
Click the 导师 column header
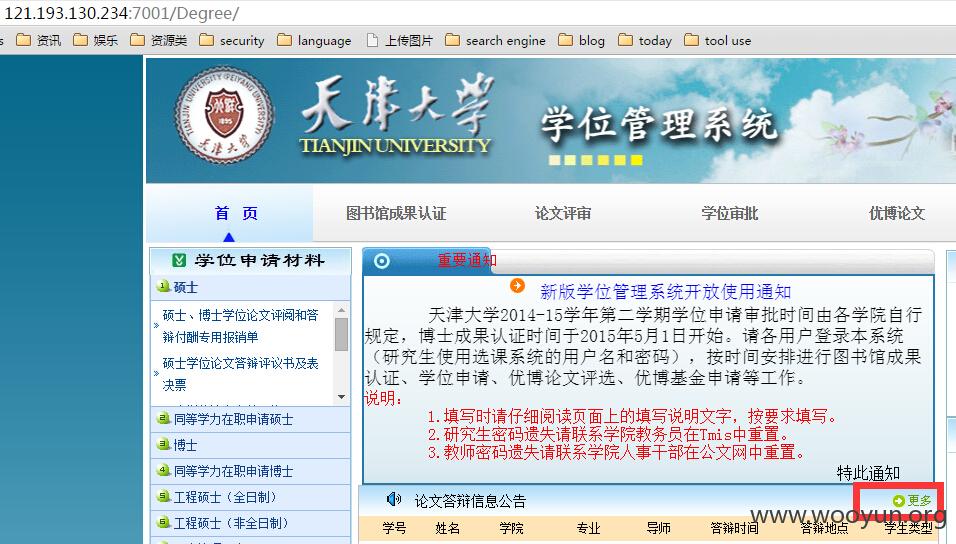point(658,528)
